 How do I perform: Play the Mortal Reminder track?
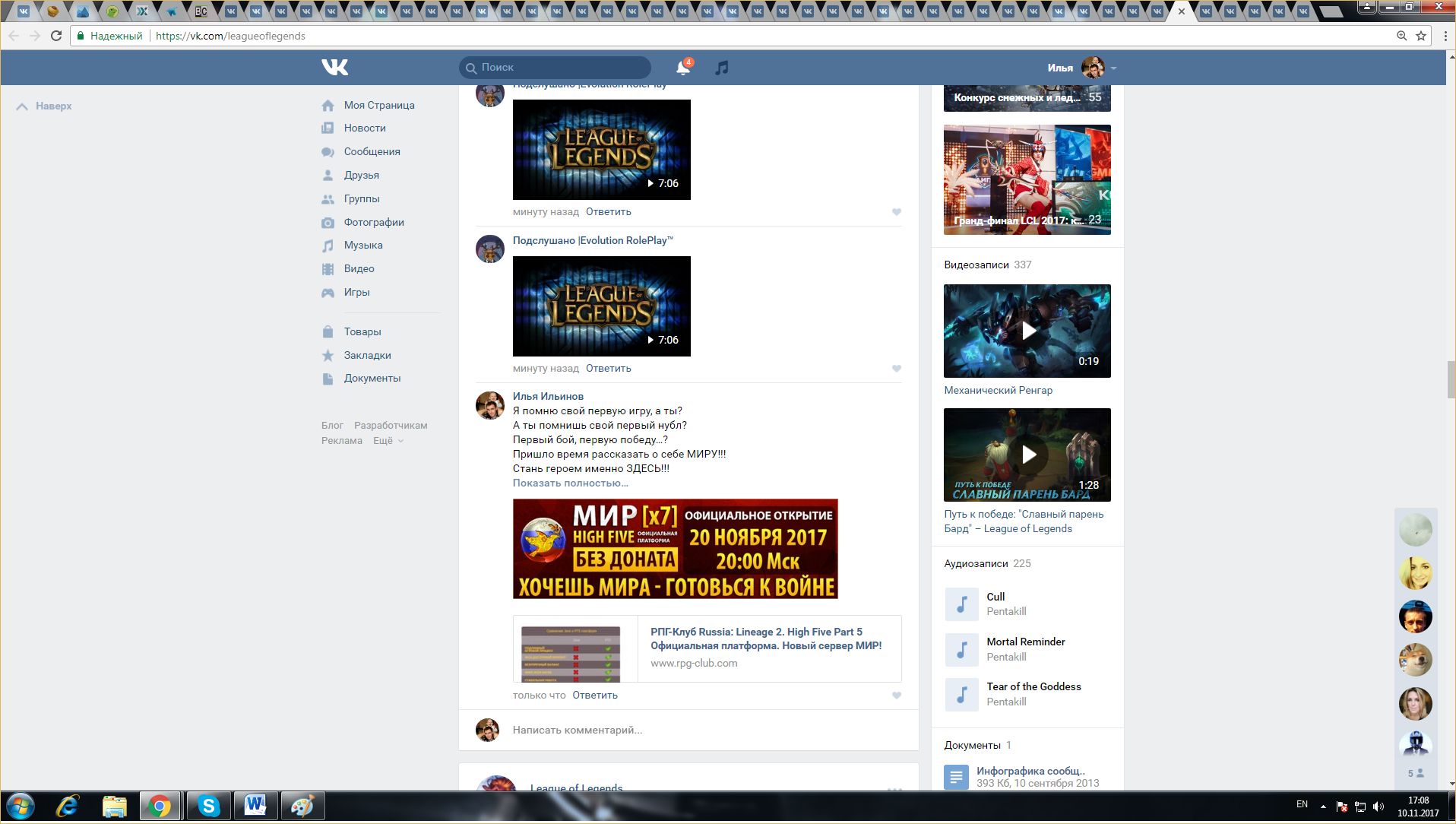tap(961, 649)
